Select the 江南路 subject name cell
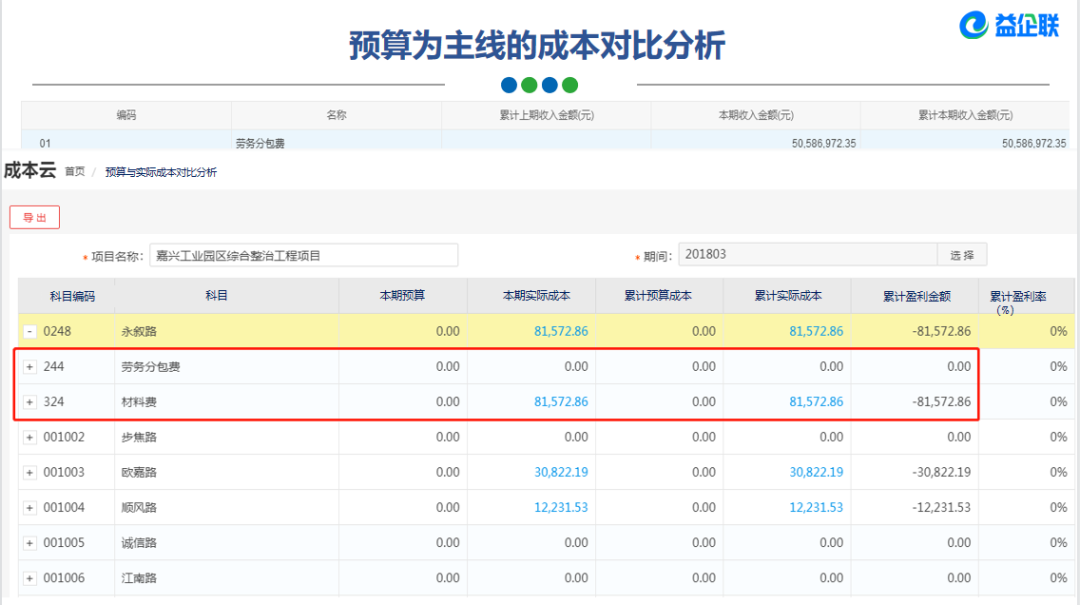The width and height of the screenshot is (1080, 605). (139, 578)
